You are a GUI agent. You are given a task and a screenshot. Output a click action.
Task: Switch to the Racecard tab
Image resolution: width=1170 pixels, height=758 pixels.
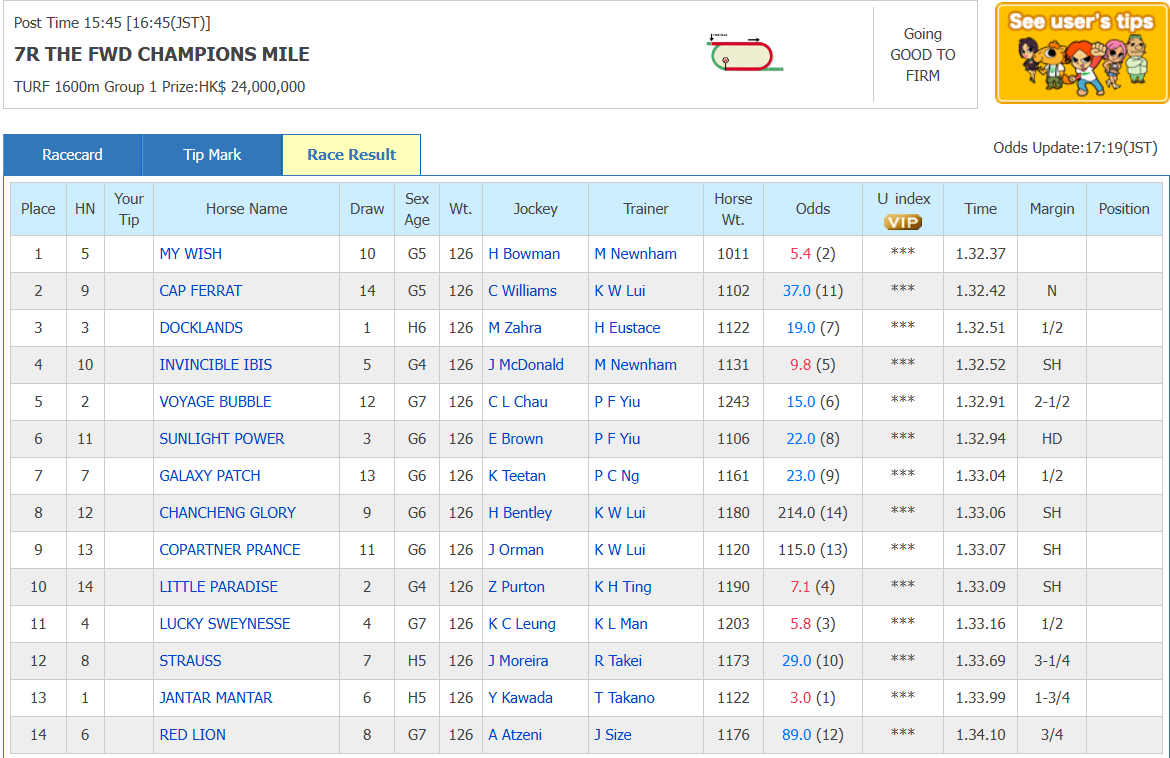point(72,154)
